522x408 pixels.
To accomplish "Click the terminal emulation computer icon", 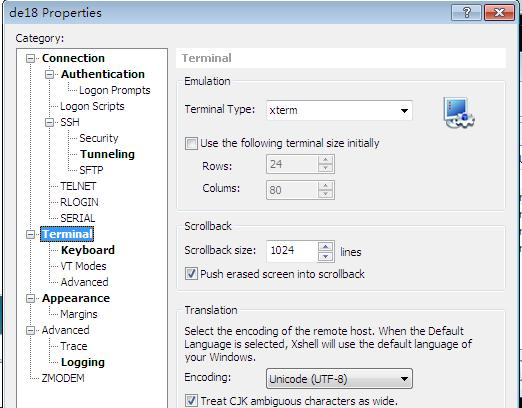I will tap(459, 112).
